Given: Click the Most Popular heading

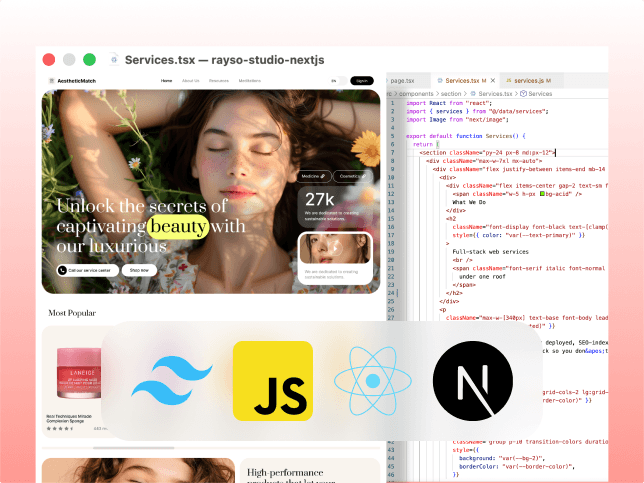Looking at the screenshot, I should point(72,313).
